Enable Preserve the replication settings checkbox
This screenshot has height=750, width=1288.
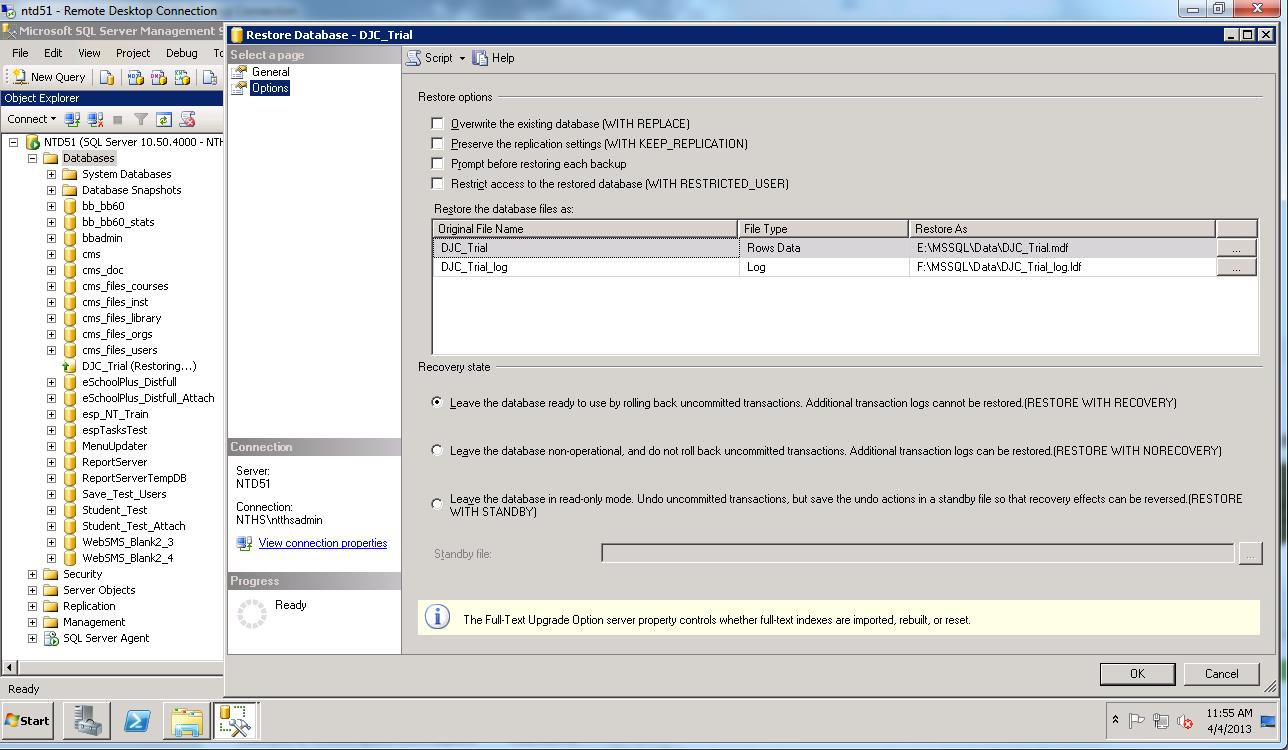tap(437, 144)
